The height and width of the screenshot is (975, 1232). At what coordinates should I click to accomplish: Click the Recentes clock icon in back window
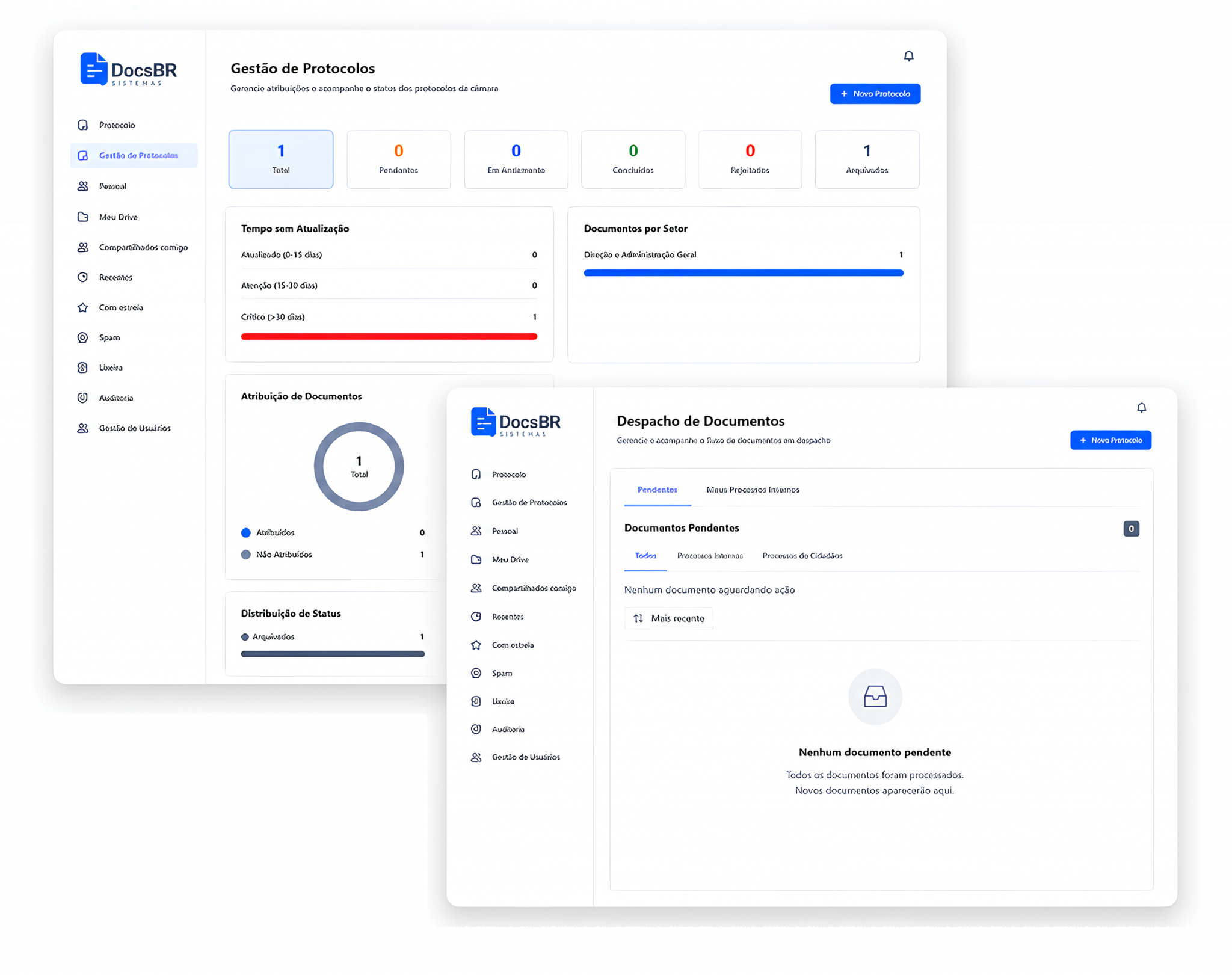[83, 277]
